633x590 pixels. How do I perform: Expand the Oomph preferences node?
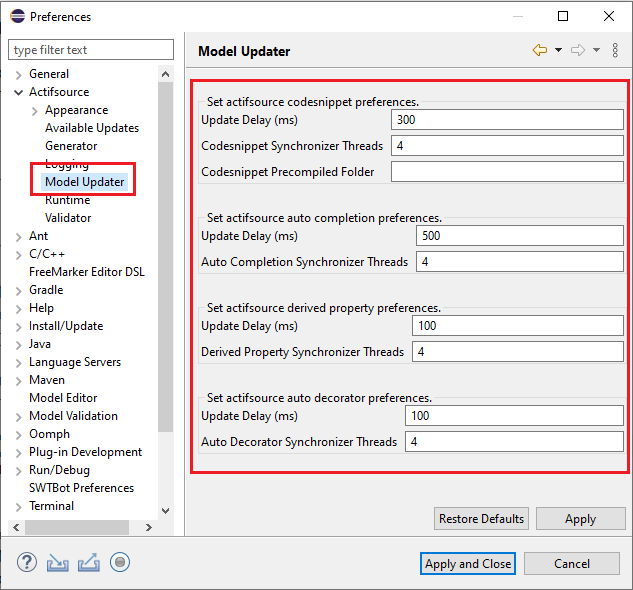coord(18,435)
